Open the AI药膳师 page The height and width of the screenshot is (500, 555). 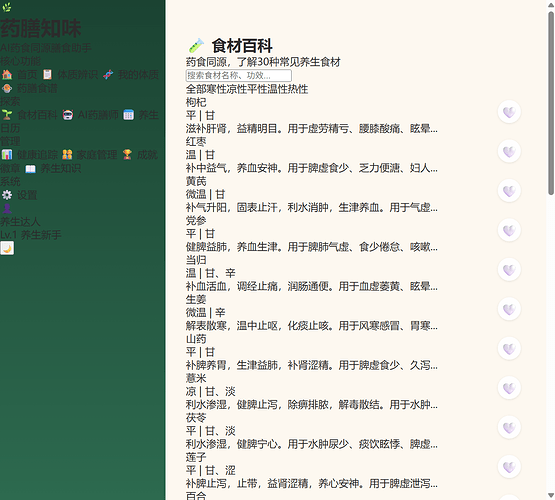[90, 115]
